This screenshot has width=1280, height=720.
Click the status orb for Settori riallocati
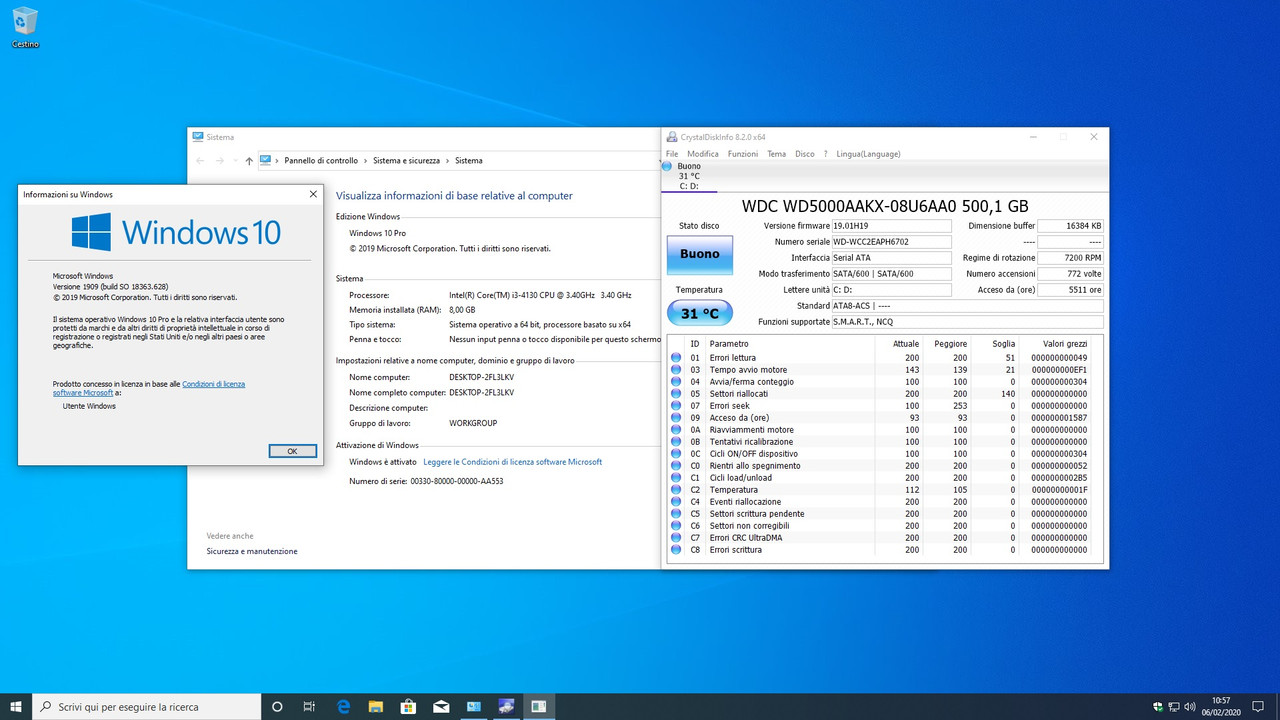(675, 393)
